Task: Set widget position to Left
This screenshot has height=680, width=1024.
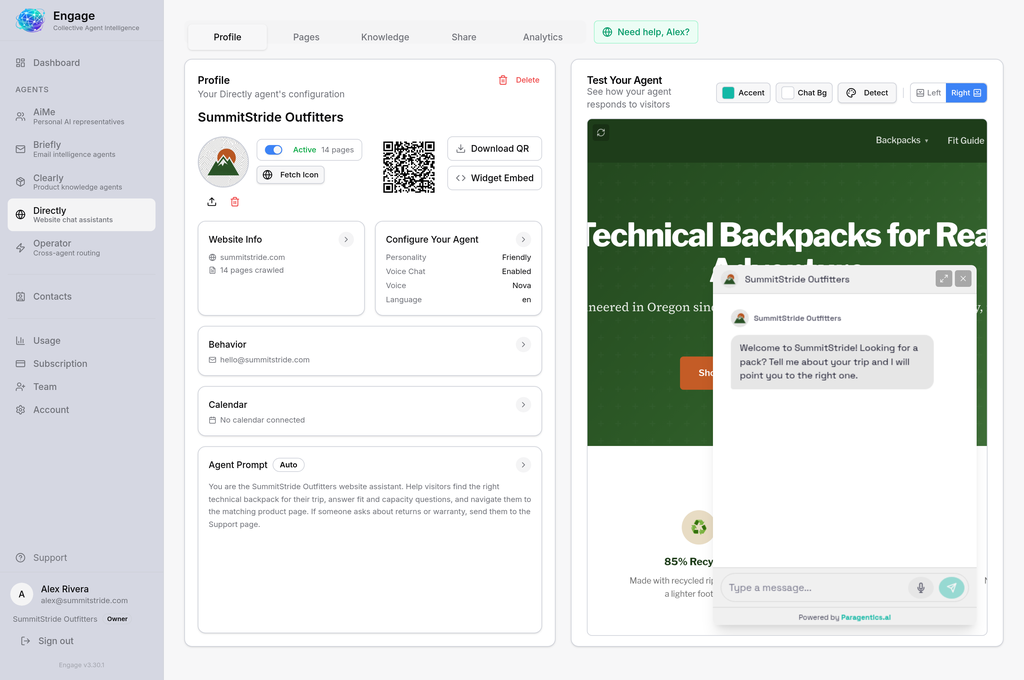Action: (928, 93)
